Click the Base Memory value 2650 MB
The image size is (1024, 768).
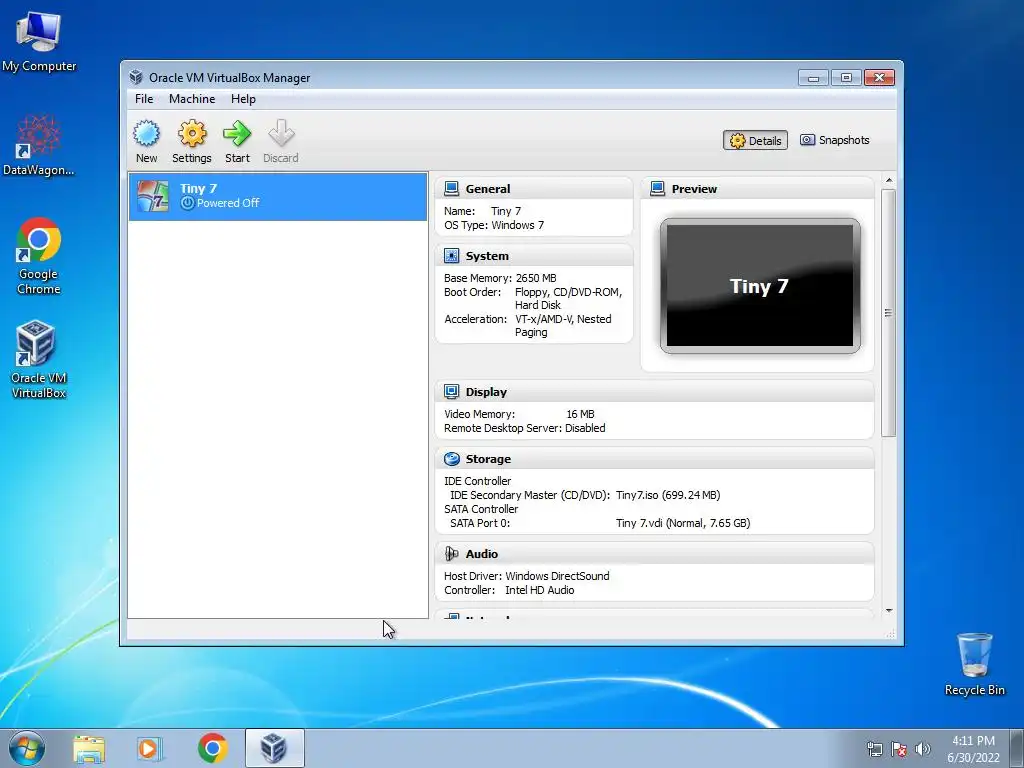point(536,278)
